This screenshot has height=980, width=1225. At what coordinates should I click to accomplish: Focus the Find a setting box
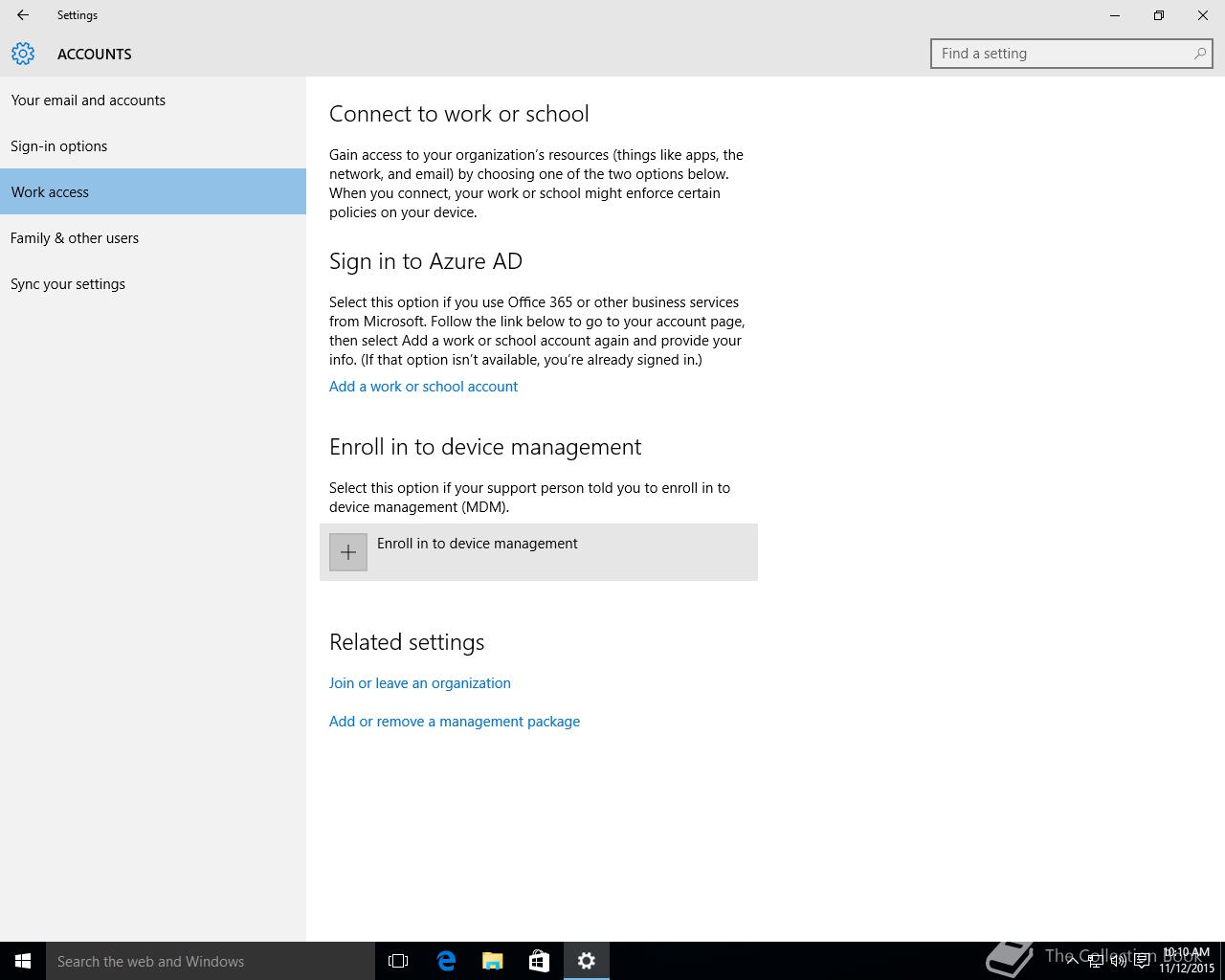(x=1071, y=54)
